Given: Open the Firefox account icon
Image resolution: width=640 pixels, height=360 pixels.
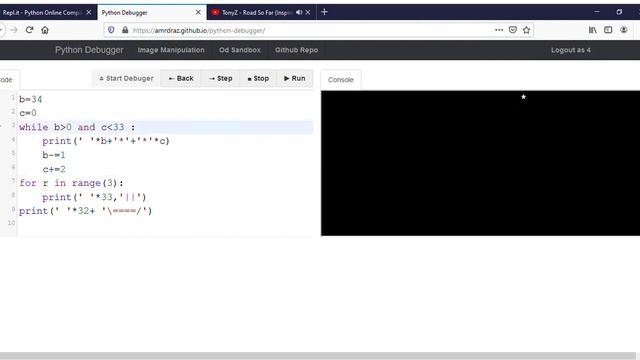Looking at the screenshot, I should coord(624,30).
